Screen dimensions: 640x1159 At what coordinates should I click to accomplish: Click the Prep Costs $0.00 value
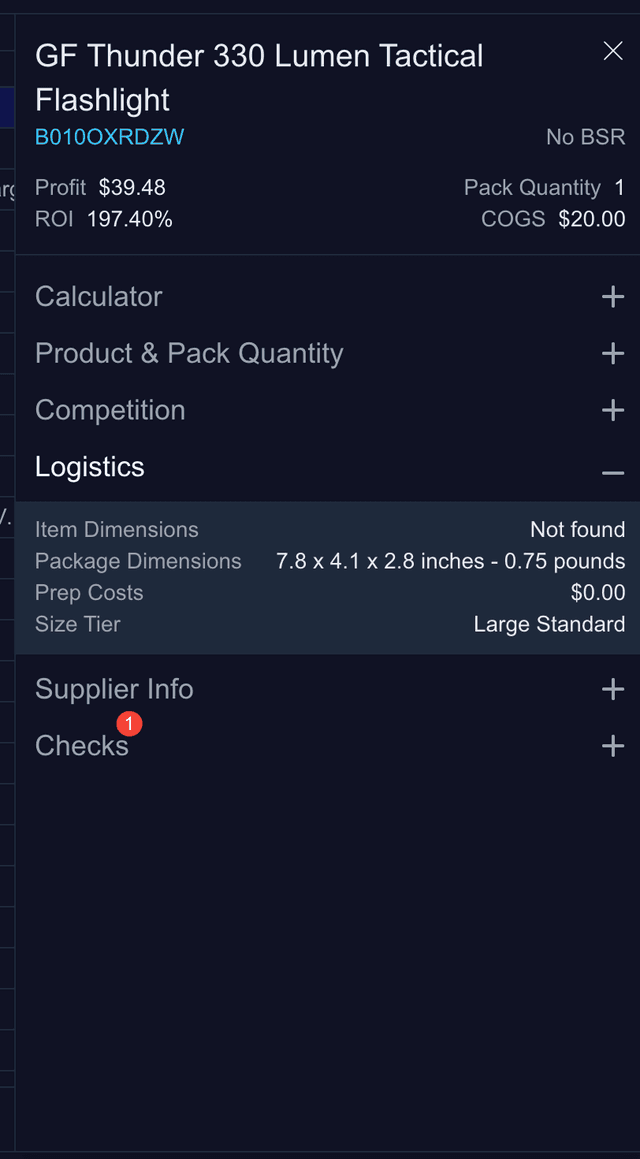598,593
